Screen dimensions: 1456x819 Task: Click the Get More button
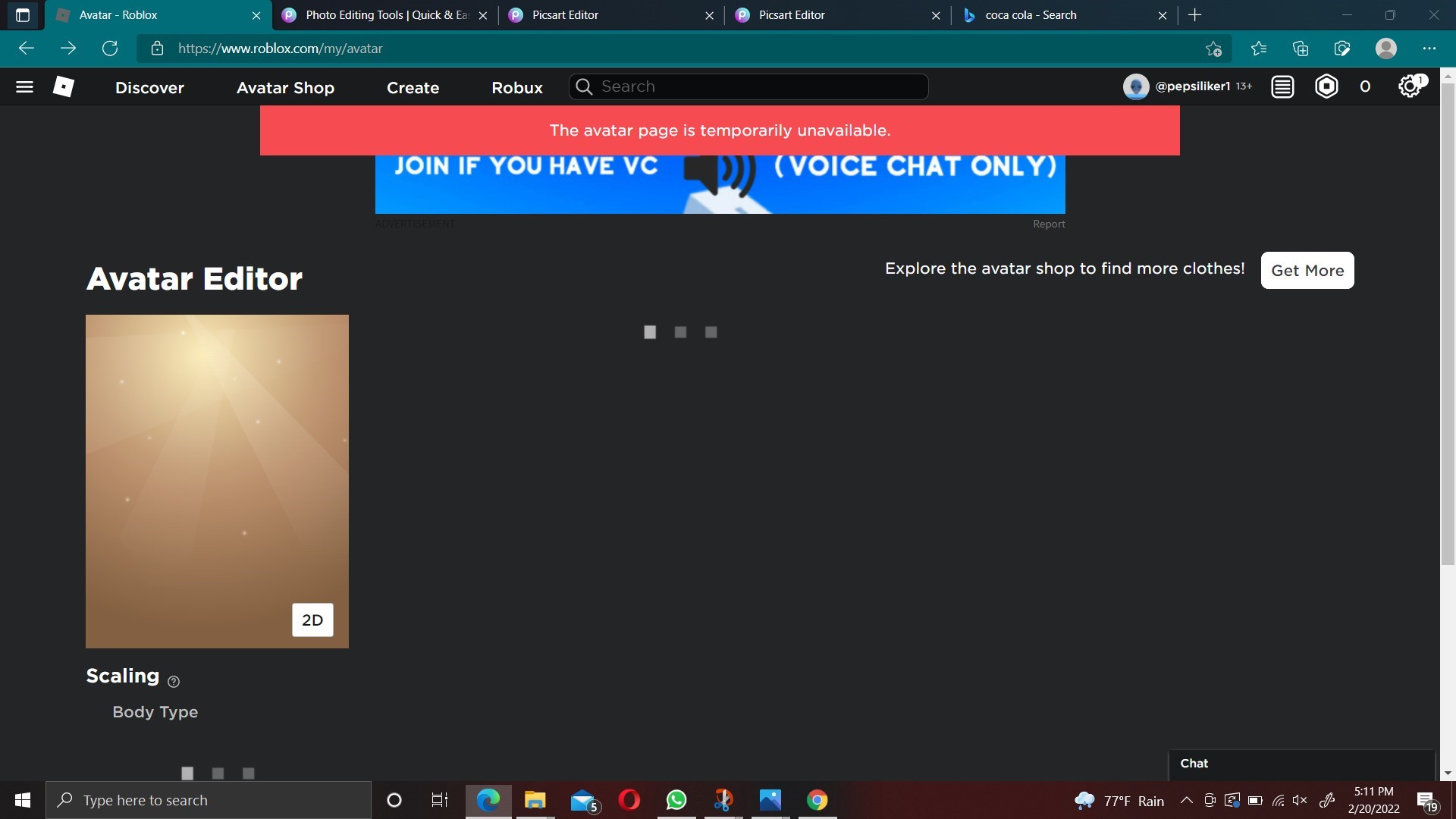pyautogui.click(x=1307, y=271)
